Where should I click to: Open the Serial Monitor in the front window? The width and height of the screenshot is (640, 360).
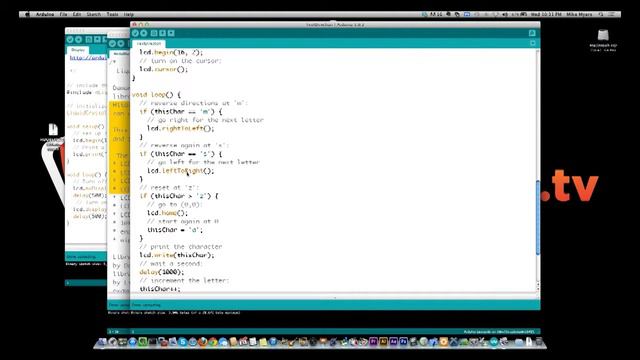532,33
